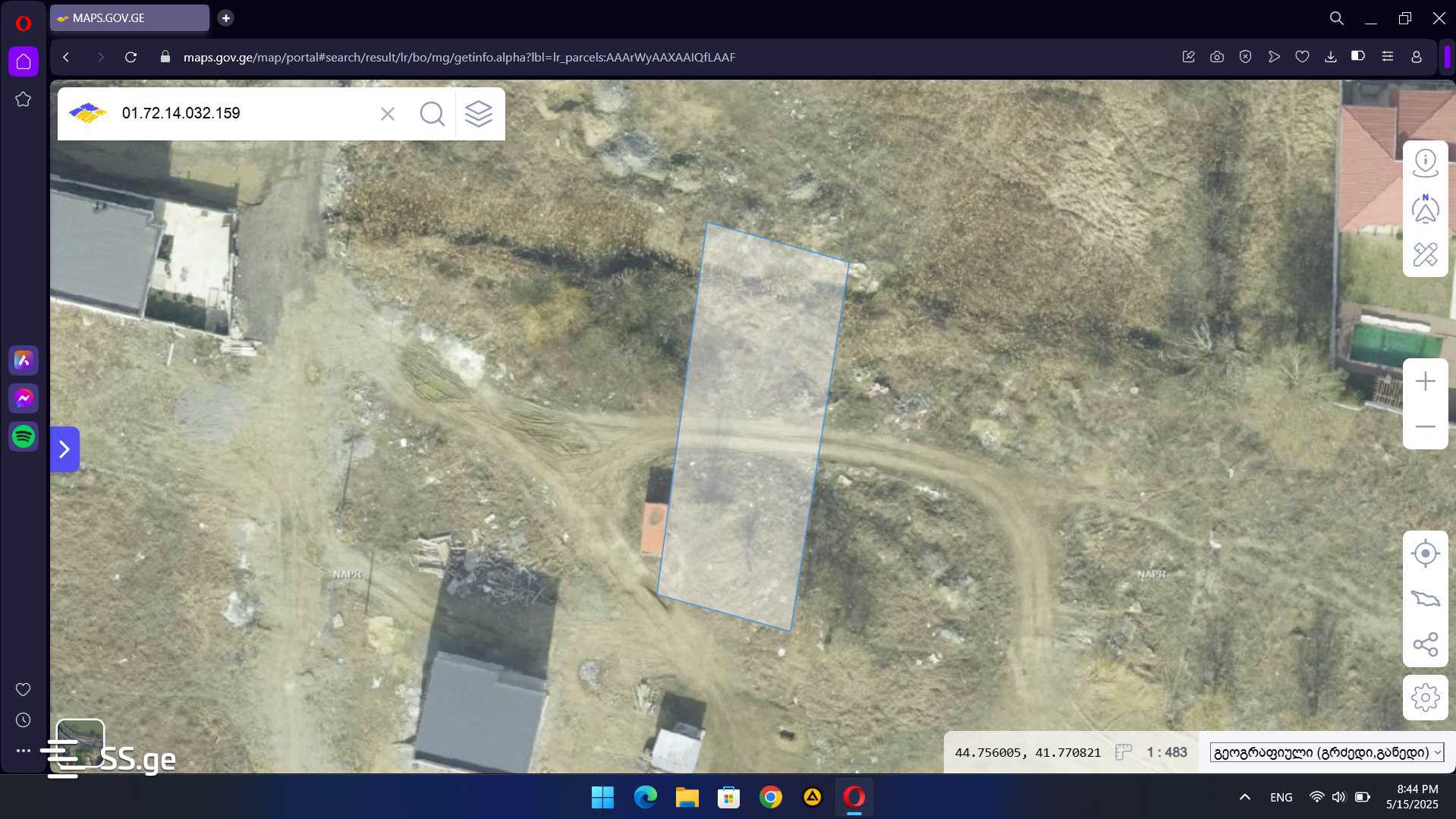
Task: Open the measurement ruler tool
Action: click(x=1425, y=254)
